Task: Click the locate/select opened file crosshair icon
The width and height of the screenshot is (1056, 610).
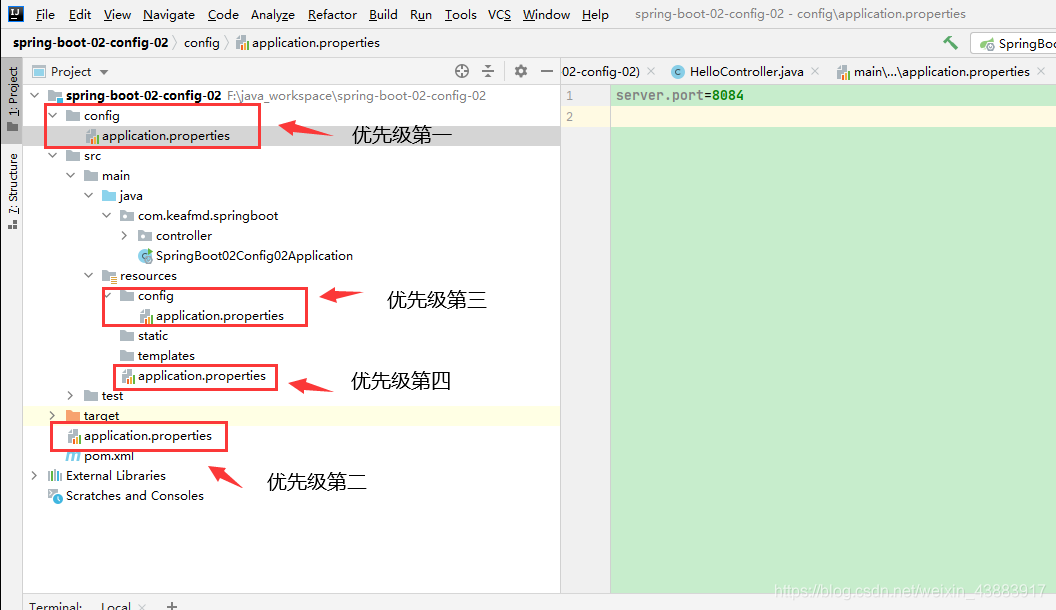Action: click(461, 71)
